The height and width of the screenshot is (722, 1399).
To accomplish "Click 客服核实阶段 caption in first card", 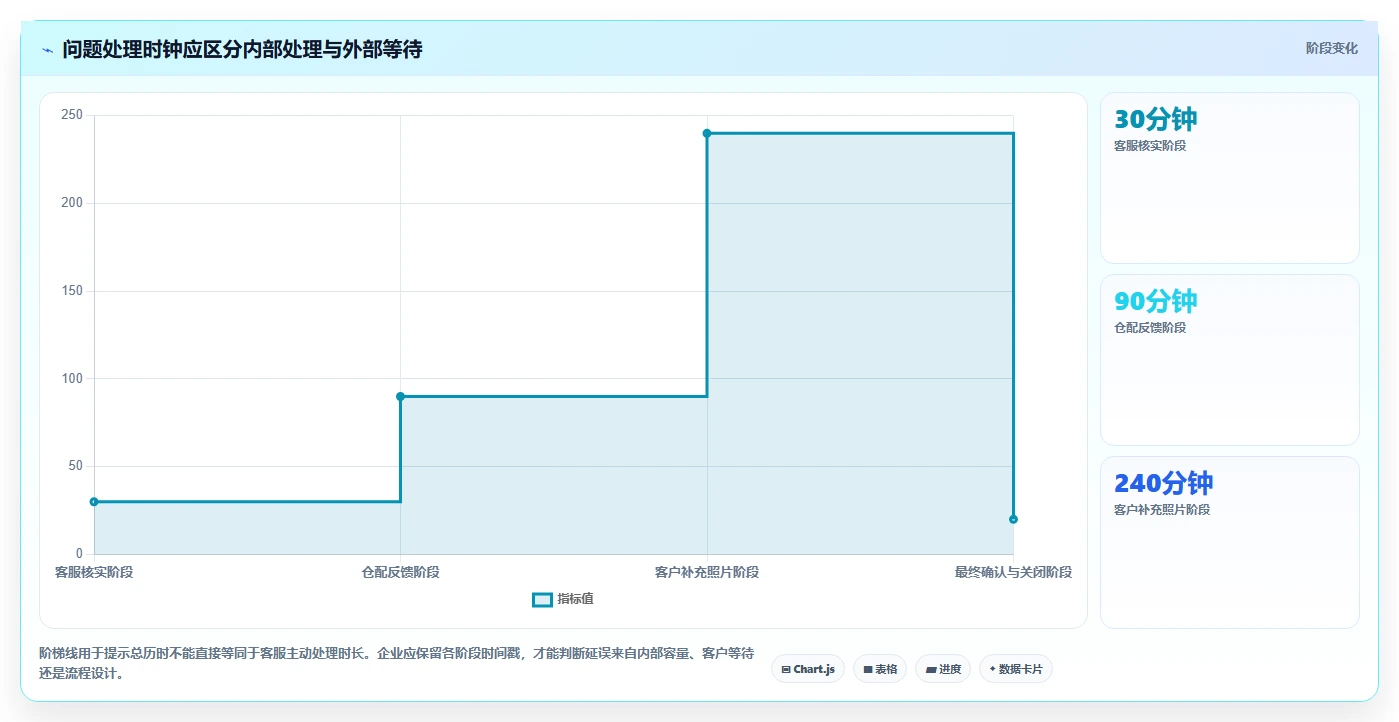I will click(1150, 146).
